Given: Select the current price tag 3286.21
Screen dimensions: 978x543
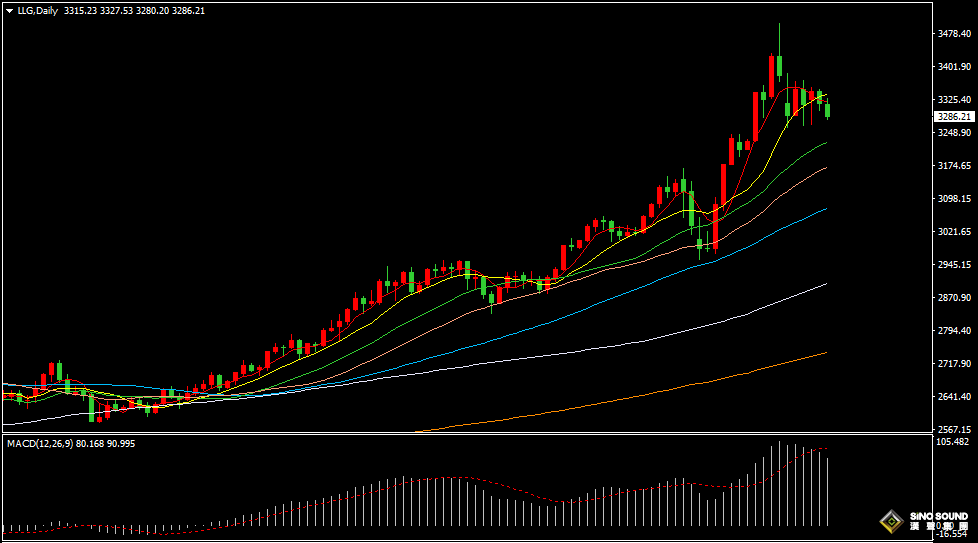Looking at the screenshot, I should [954, 117].
